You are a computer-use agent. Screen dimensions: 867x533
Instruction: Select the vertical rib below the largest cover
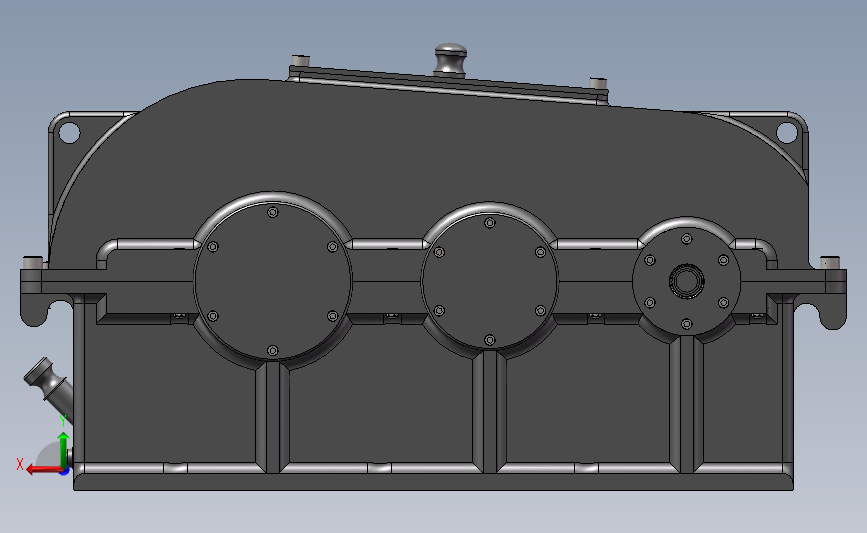273,416
